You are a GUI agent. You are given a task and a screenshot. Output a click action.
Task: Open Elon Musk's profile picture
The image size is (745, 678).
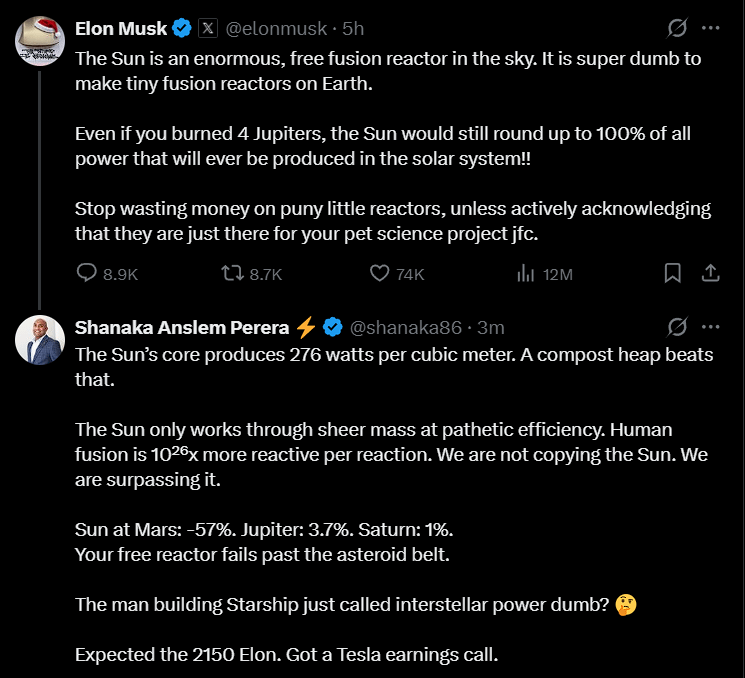[x=40, y=41]
